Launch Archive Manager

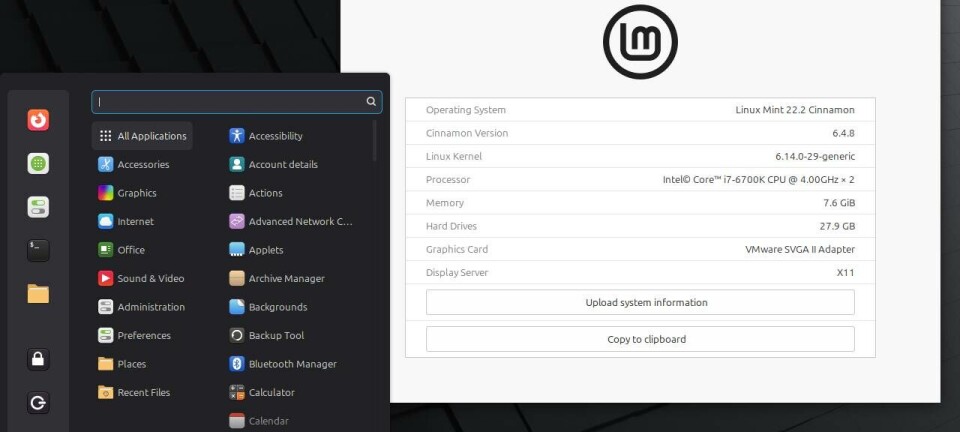277,278
